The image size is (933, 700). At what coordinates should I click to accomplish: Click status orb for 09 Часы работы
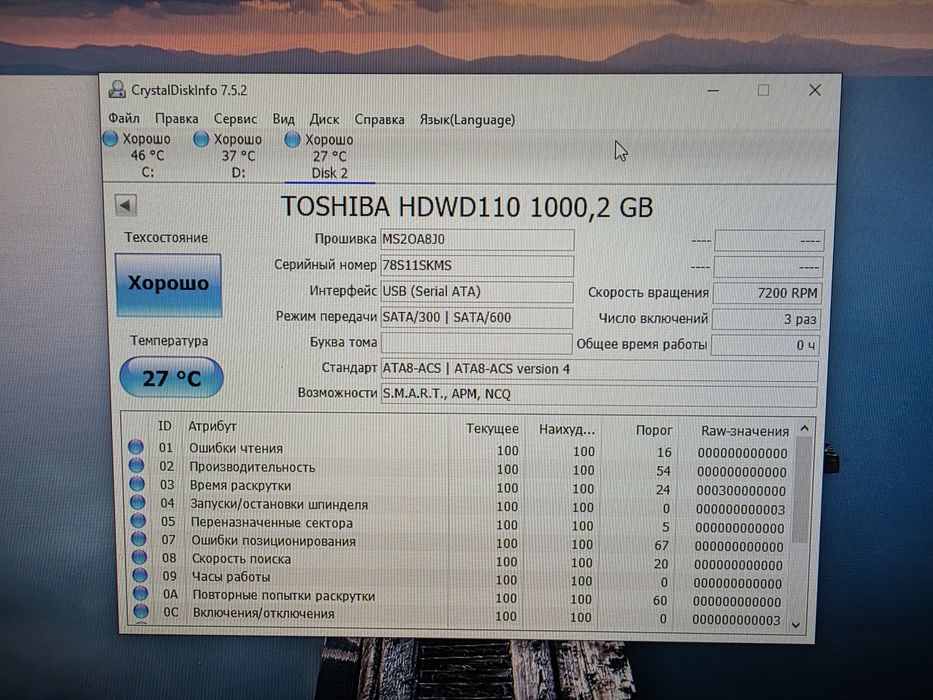tap(140, 575)
